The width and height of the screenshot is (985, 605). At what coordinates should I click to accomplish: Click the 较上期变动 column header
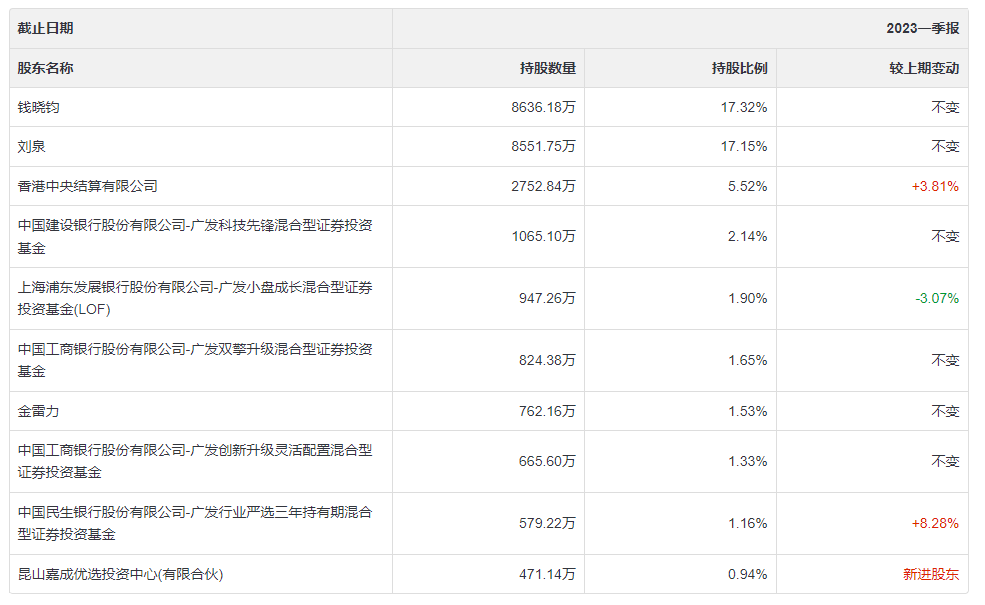(924, 68)
